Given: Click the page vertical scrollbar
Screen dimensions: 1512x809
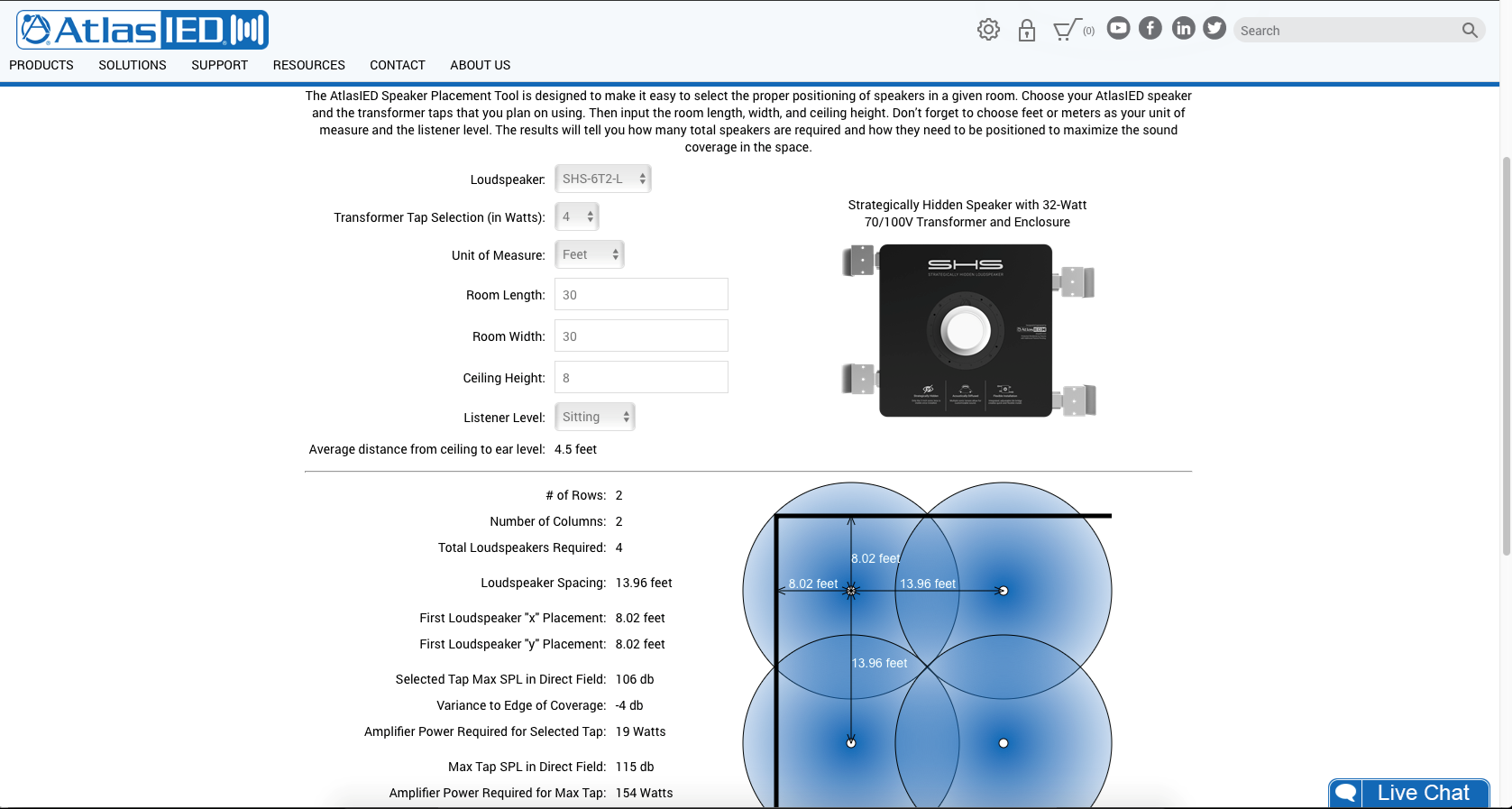Looking at the screenshot, I should (1506, 356).
